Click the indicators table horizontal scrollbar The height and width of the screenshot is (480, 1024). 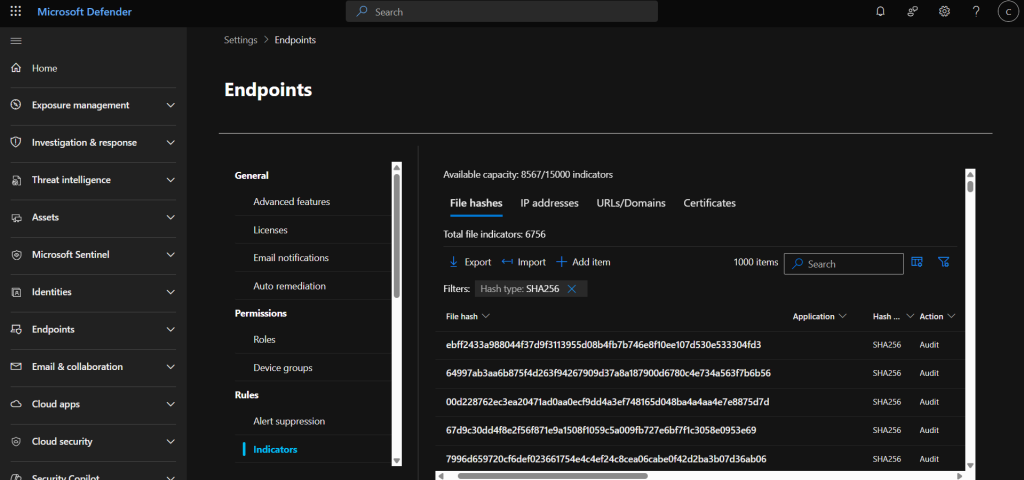click(x=552, y=475)
